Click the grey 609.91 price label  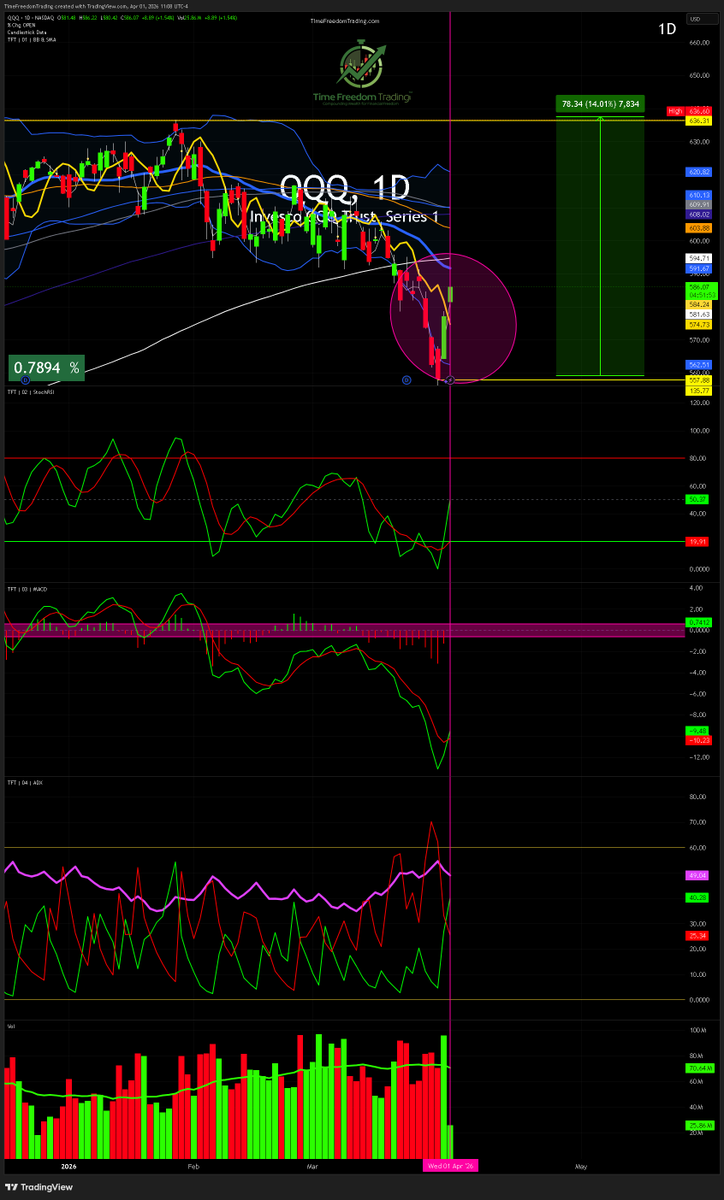click(x=698, y=204)
